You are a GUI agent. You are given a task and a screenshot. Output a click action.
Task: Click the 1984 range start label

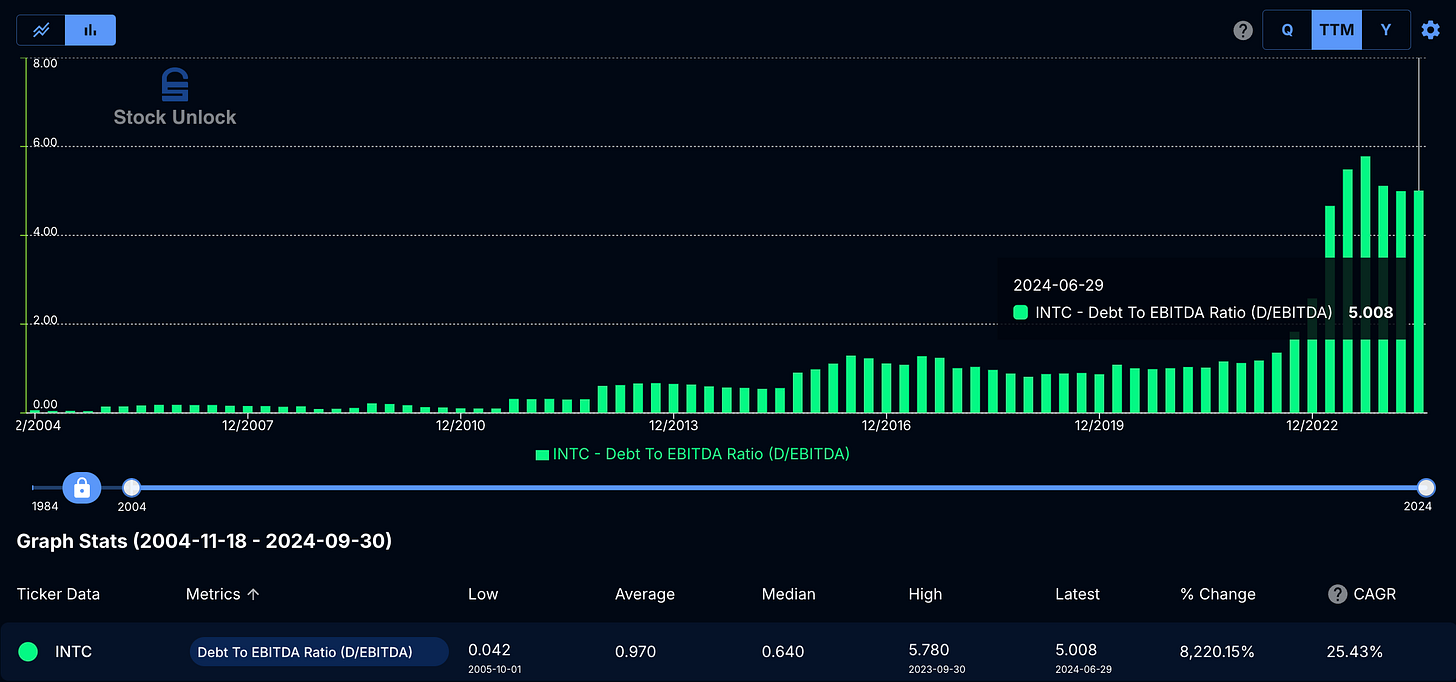[45, 507]
